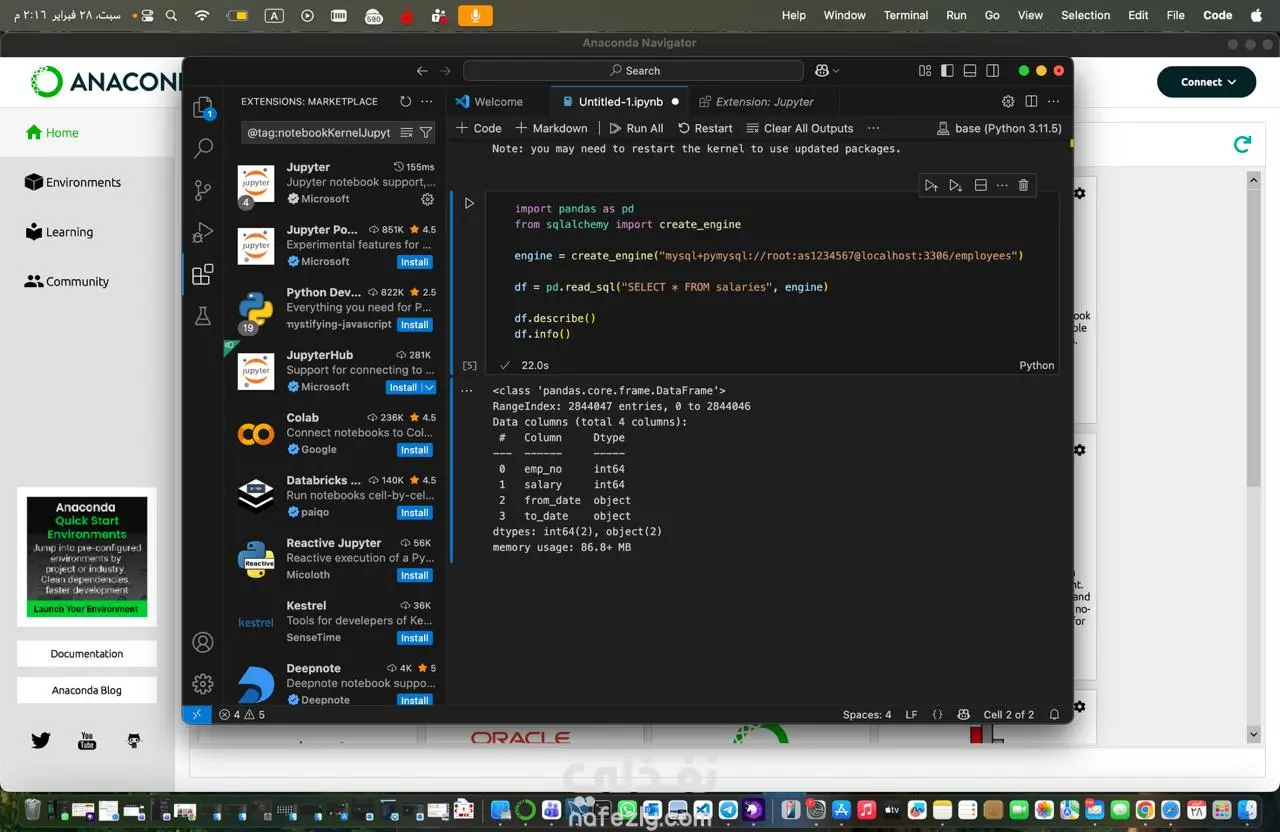
Task: Click the filter extensions funnel icon
Action: tap(426, 132)
